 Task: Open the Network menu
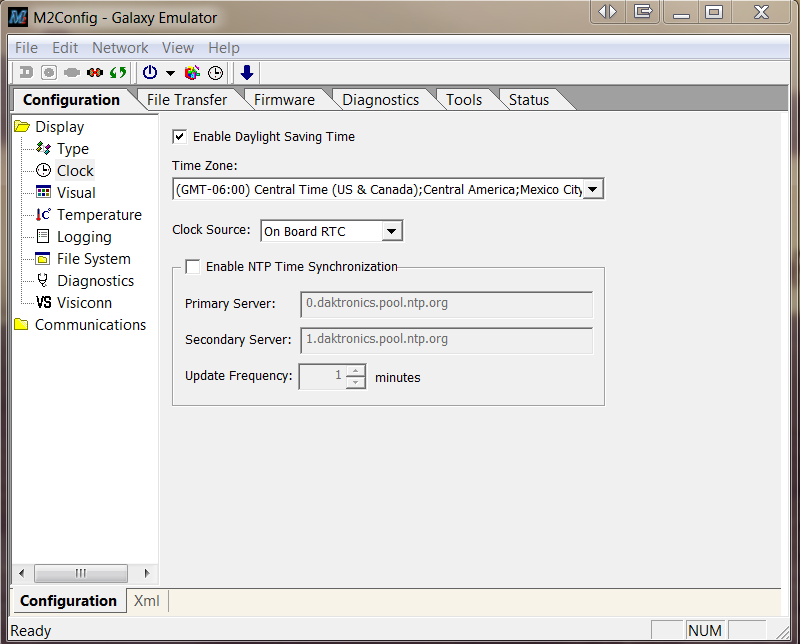[x=120, y=48]
